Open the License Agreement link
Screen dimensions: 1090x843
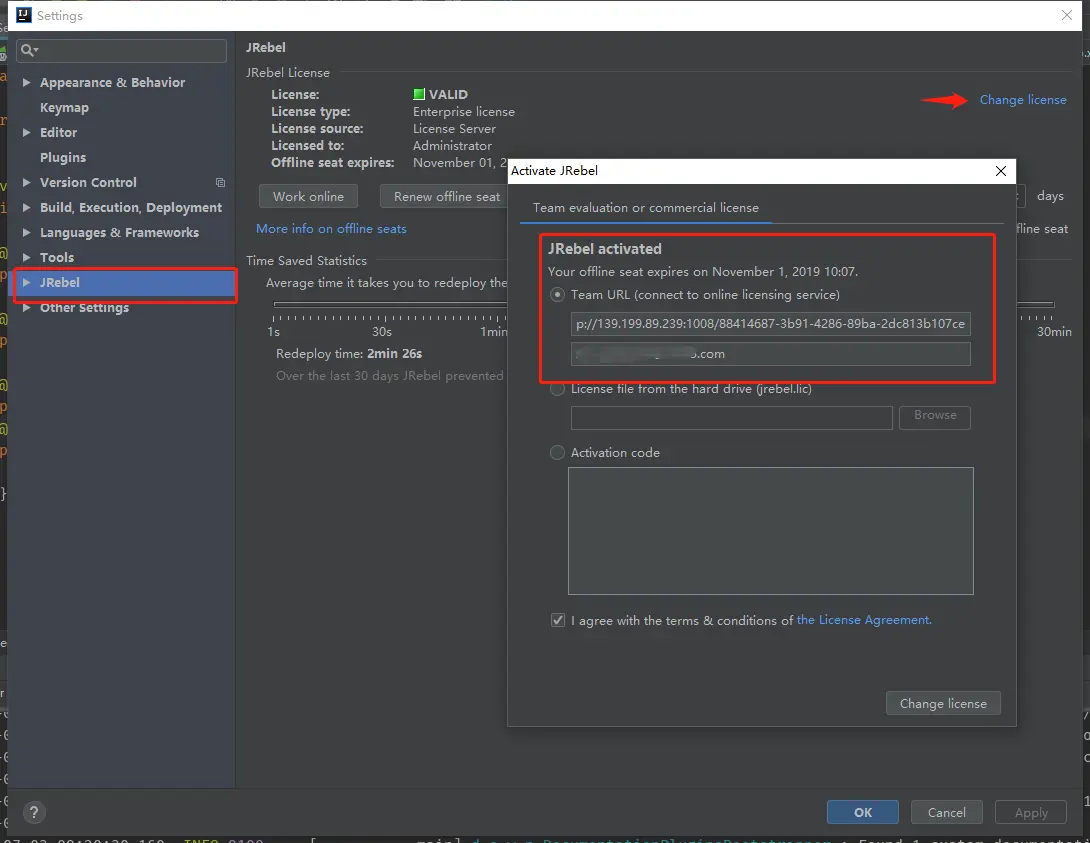click(x=864, y=620)
